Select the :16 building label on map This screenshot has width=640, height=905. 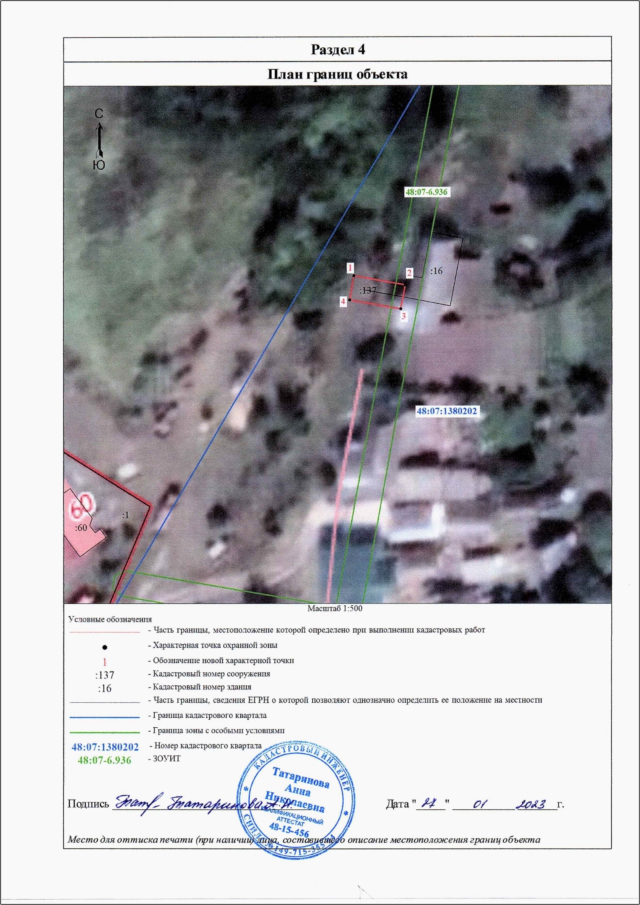[x=436, y=270]
